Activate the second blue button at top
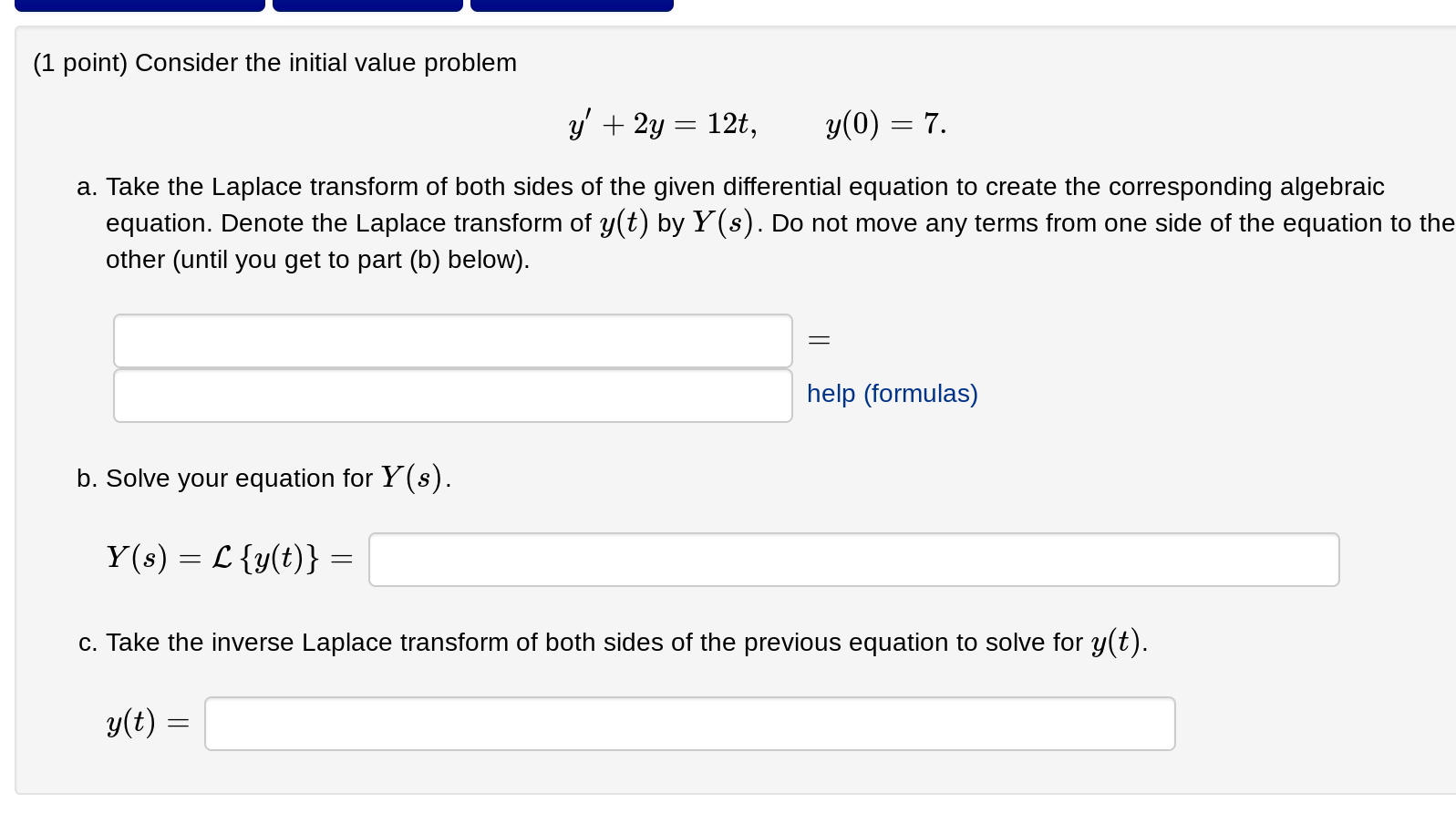Screen dimensions: 1456x824 [x=367, y=5]
